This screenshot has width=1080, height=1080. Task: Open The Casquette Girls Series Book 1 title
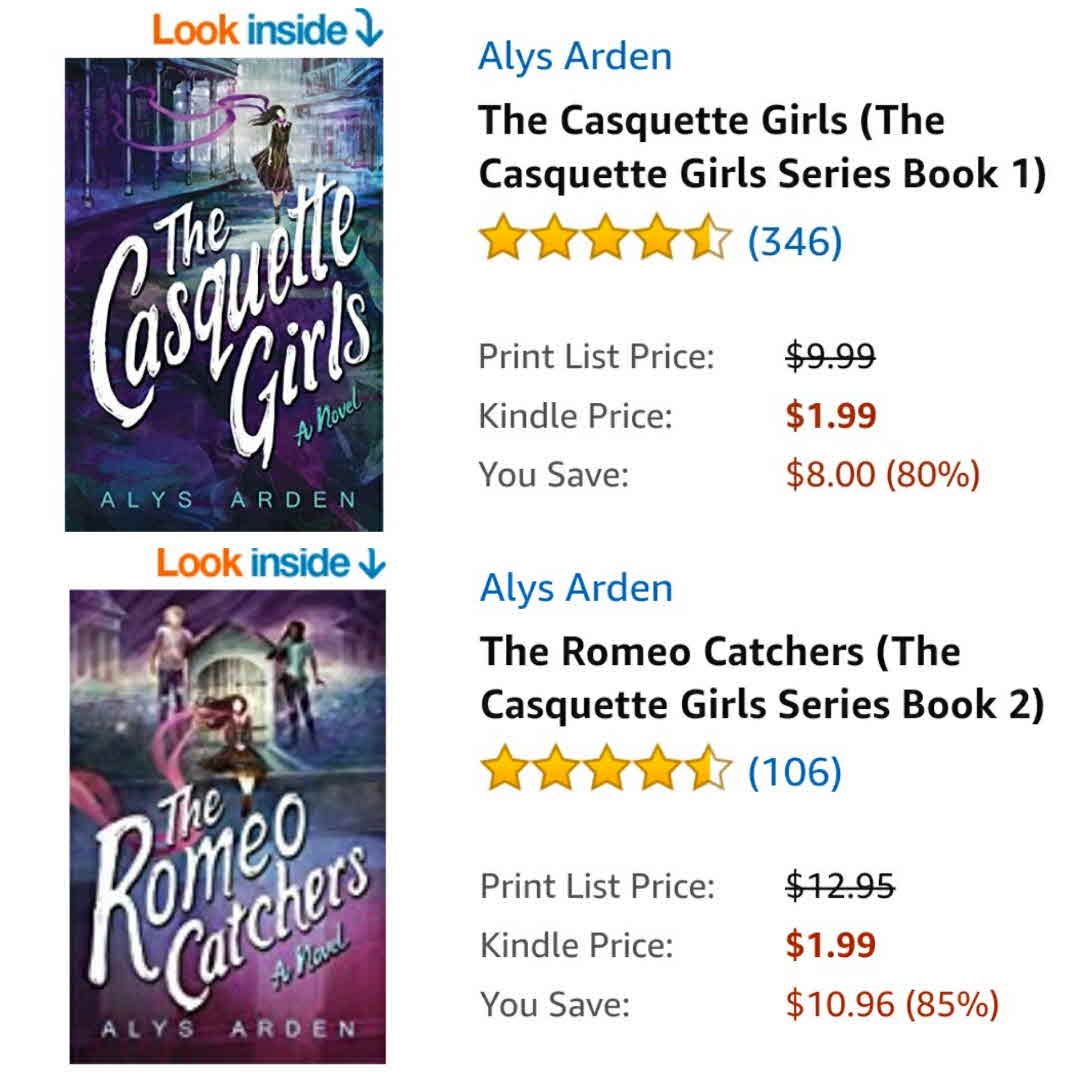tap(762, 147)
